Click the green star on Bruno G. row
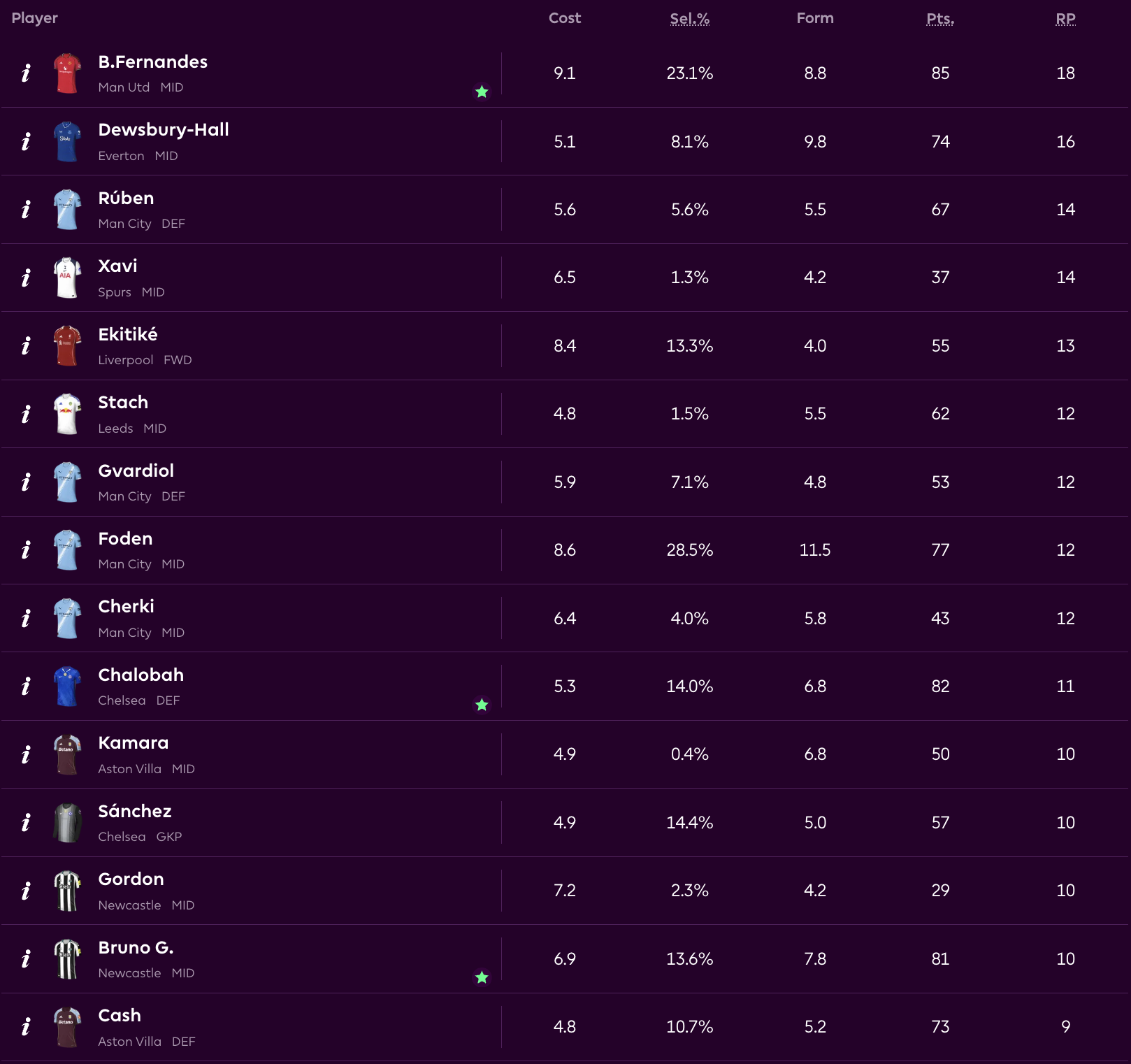The image size is (1131, 1064). 482,977
